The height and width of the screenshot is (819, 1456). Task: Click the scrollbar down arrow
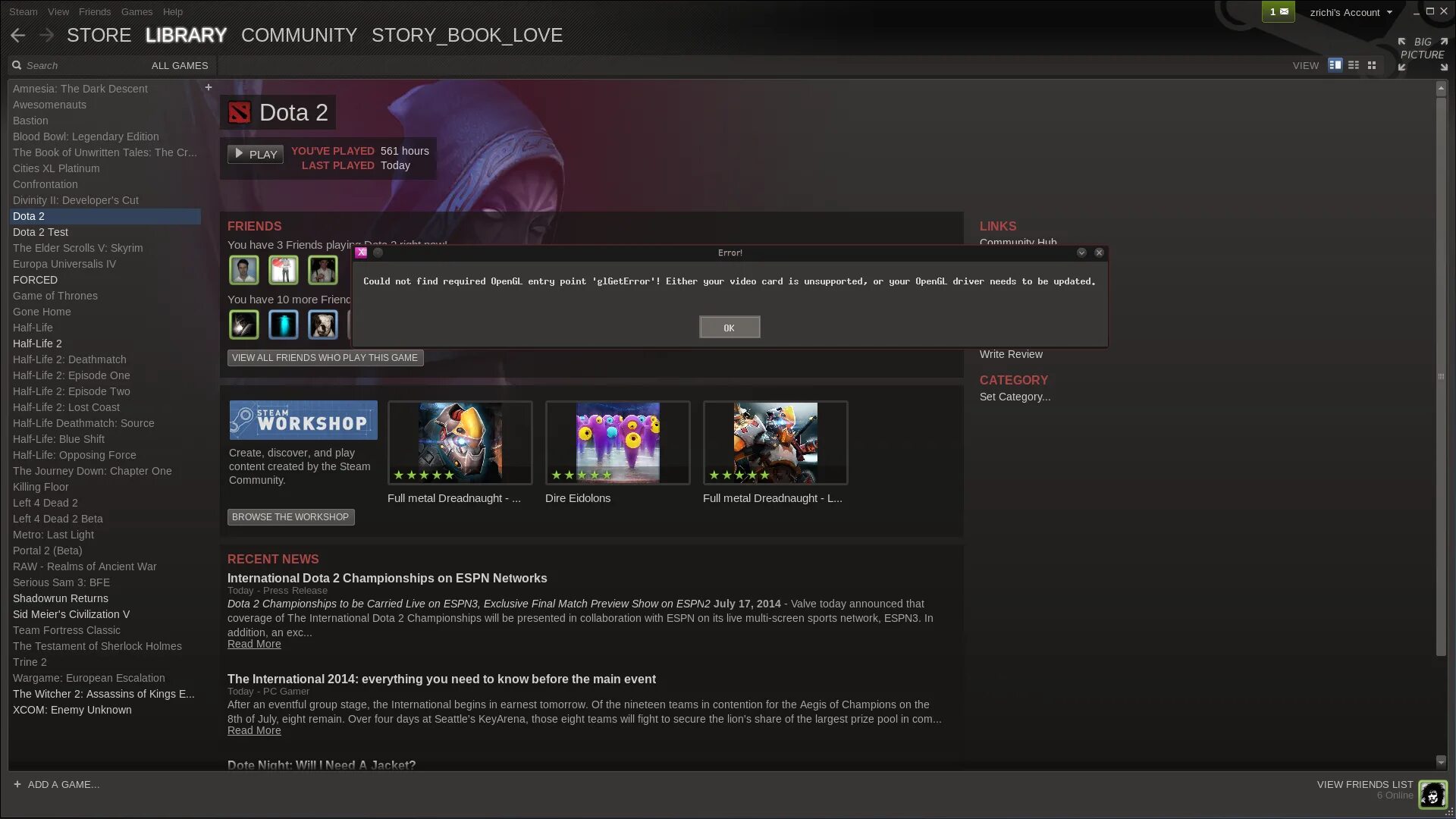(x=1441, y=761)
